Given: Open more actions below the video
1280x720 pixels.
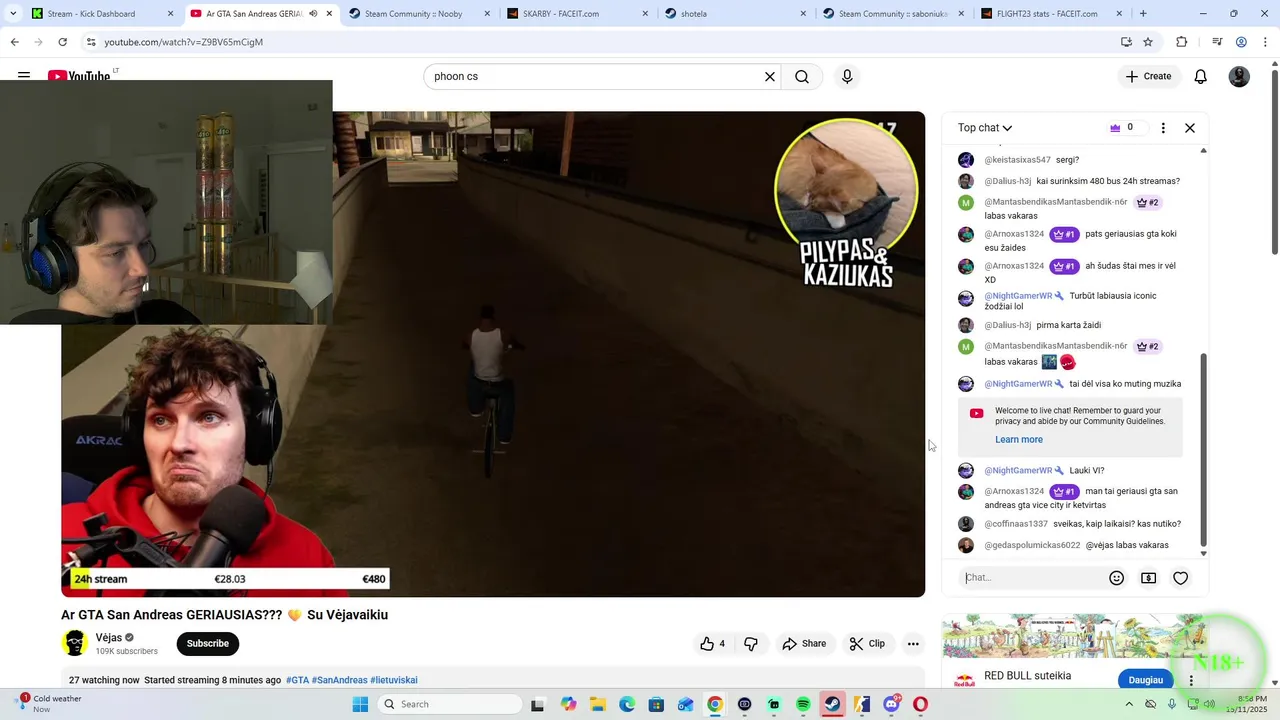Looking at the screenshot, I should tap(913, 644).
